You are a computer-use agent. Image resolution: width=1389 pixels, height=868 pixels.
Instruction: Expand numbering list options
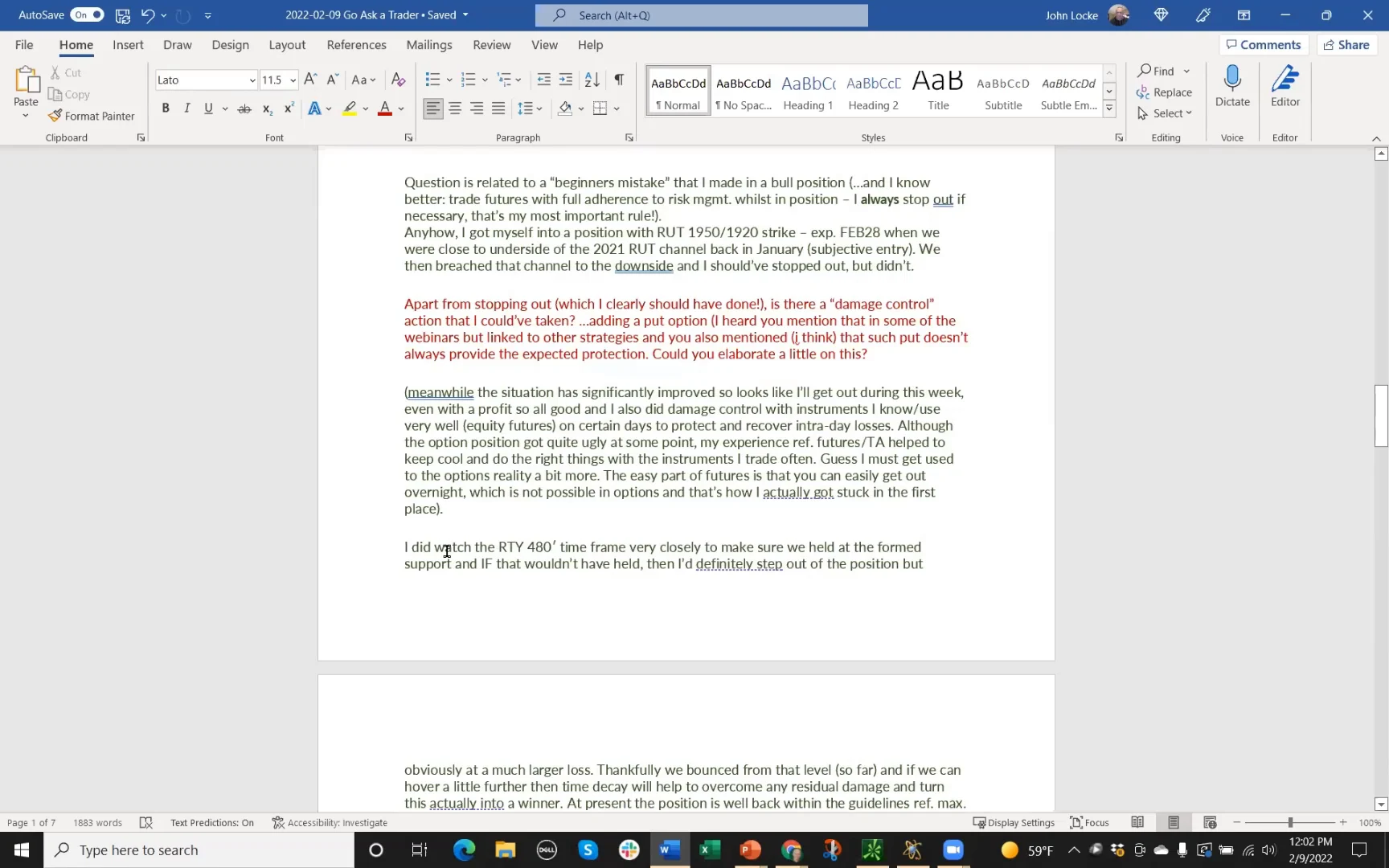485,79
